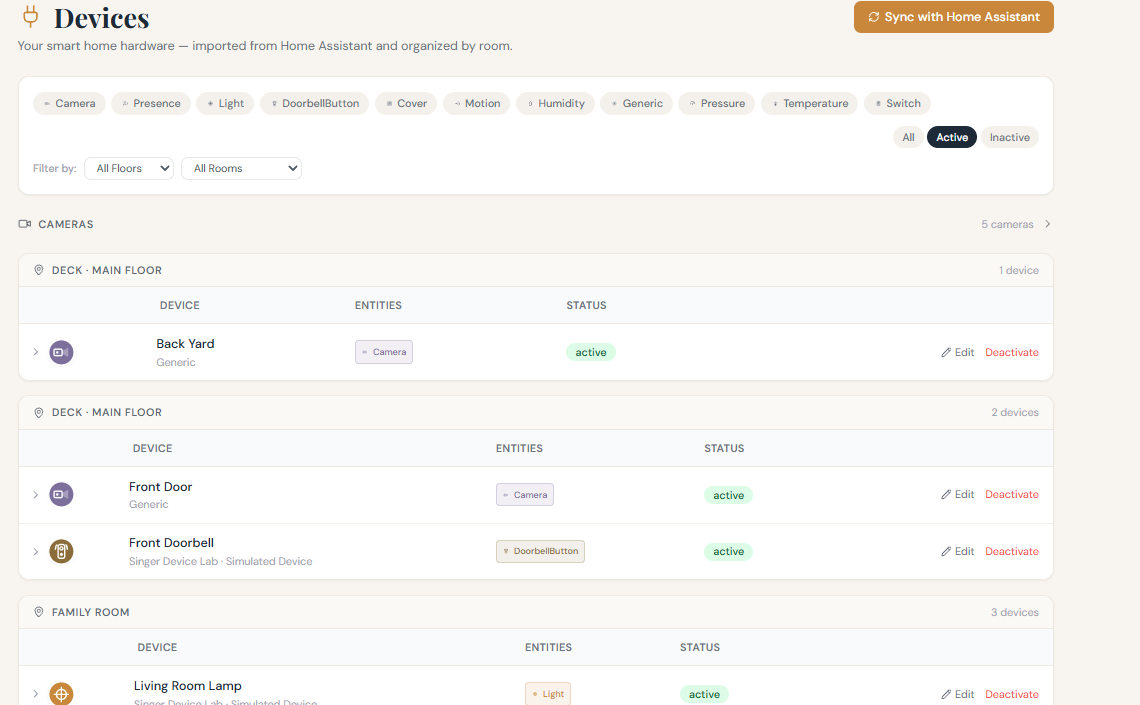Deactivate the Living Room Lamp device
The width and height of the screenshot is (1140, 705).
click(1012, 694)
